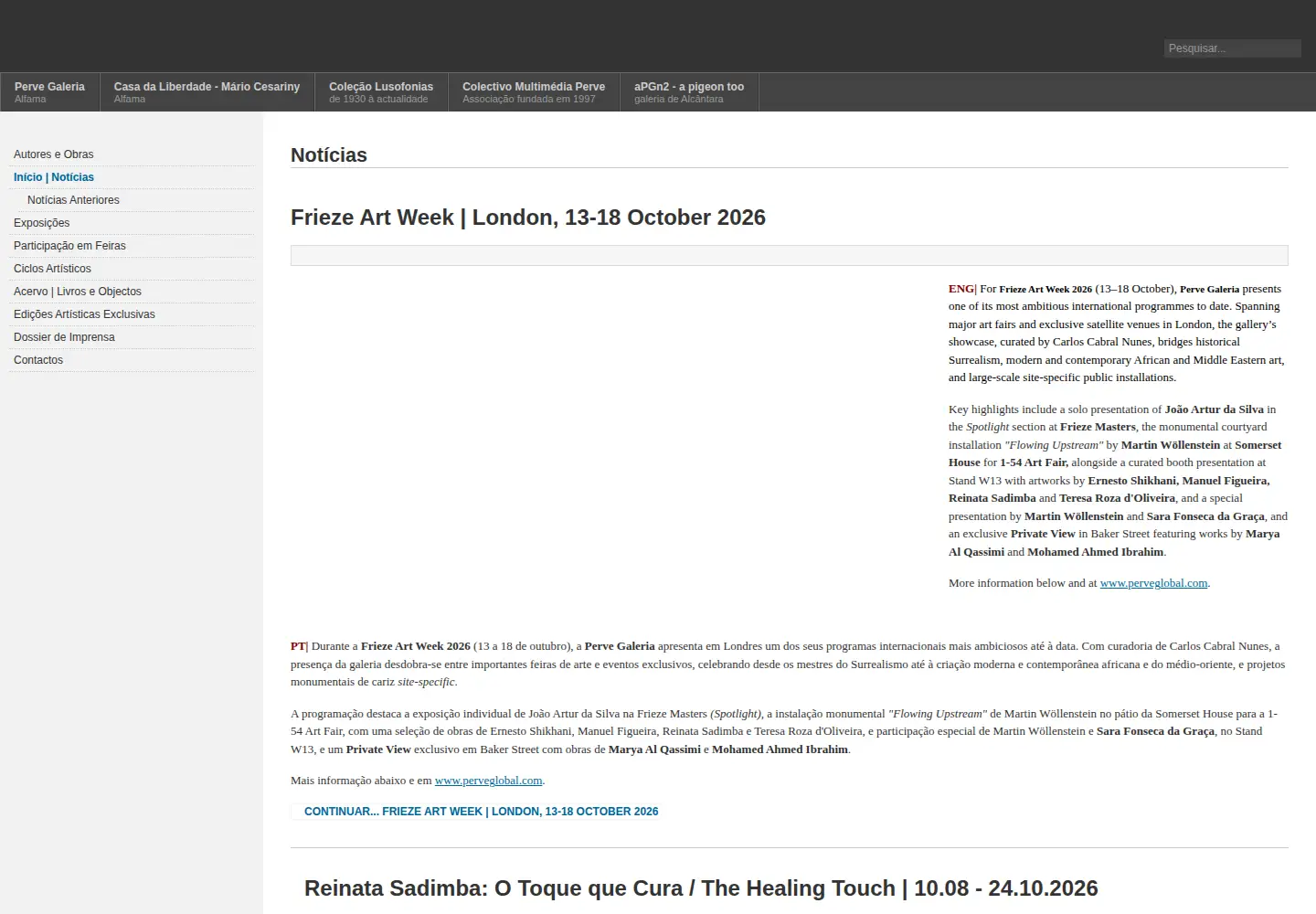
Task: Select the Coleção Lusofonias tab
Action: tap(381, 92)
